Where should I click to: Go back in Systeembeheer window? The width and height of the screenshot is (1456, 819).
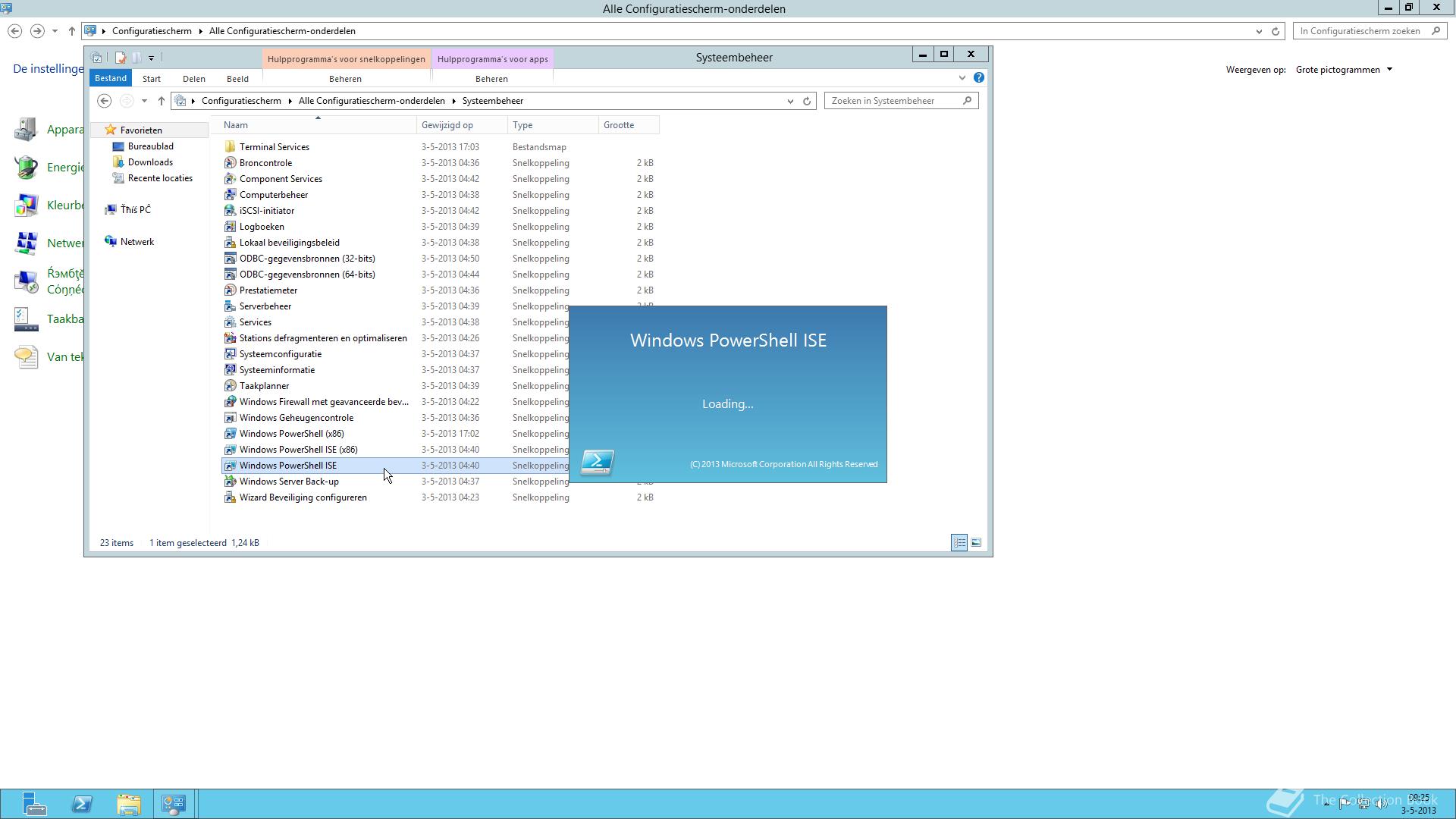tap(105, 101)
